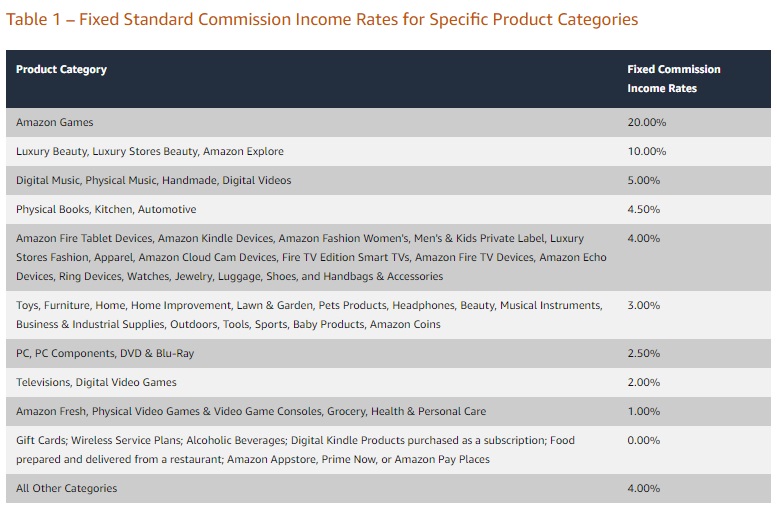Click the 4.50% rate value
The width and height of the screenshot is (777, 511).
pyautogui.click(x=644, y=209)
